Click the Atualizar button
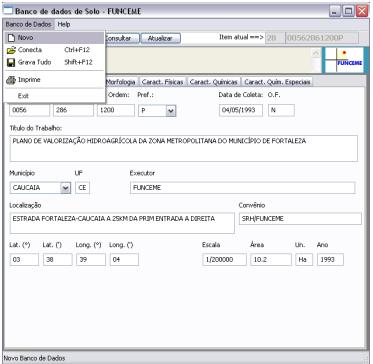Image resolution: width=373 pixels, height=364 pixels. point(160,38)
